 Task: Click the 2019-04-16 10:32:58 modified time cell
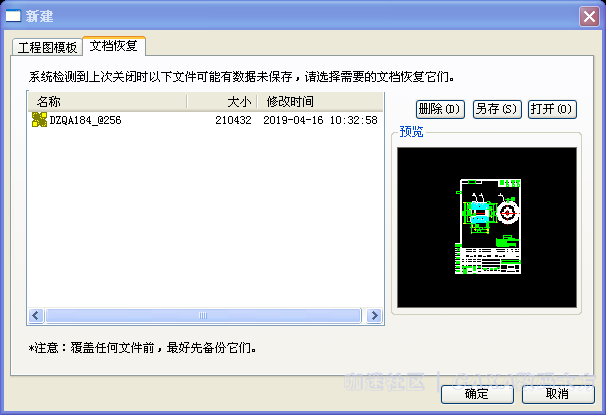[320, 120]
